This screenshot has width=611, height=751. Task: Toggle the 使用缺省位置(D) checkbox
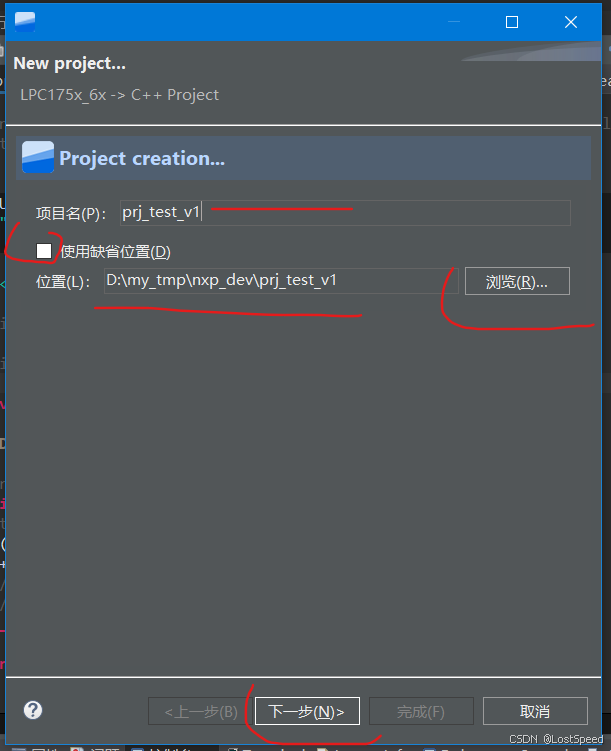tap(44, 251)
